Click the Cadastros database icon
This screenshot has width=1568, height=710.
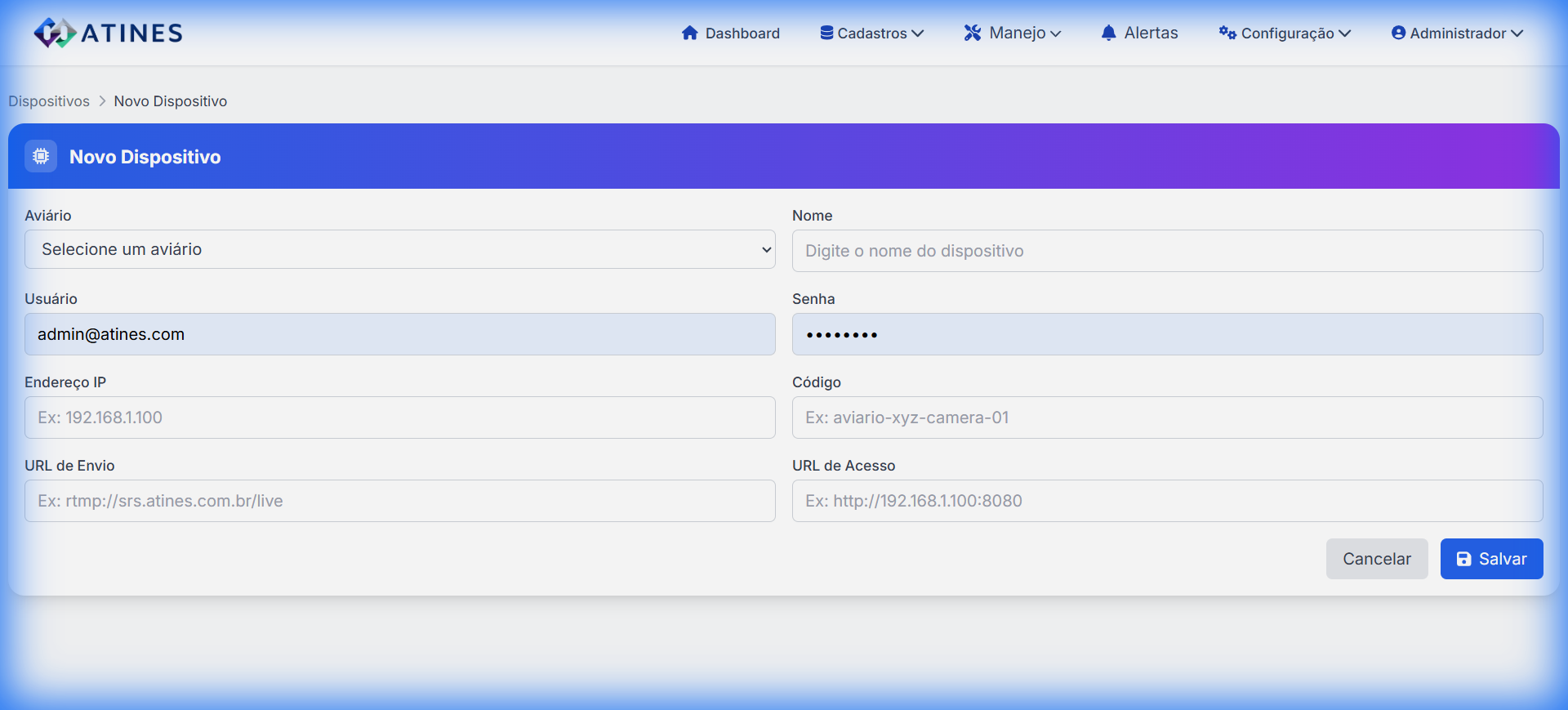click(x=826, y=33)
